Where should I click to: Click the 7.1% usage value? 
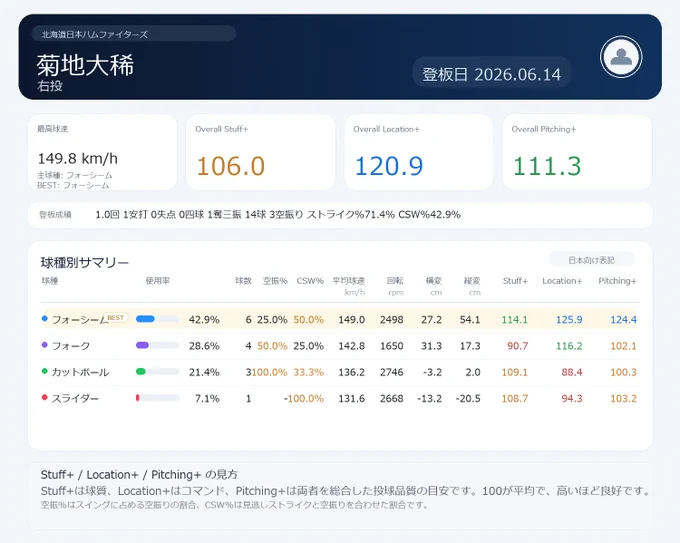(207, 399)
